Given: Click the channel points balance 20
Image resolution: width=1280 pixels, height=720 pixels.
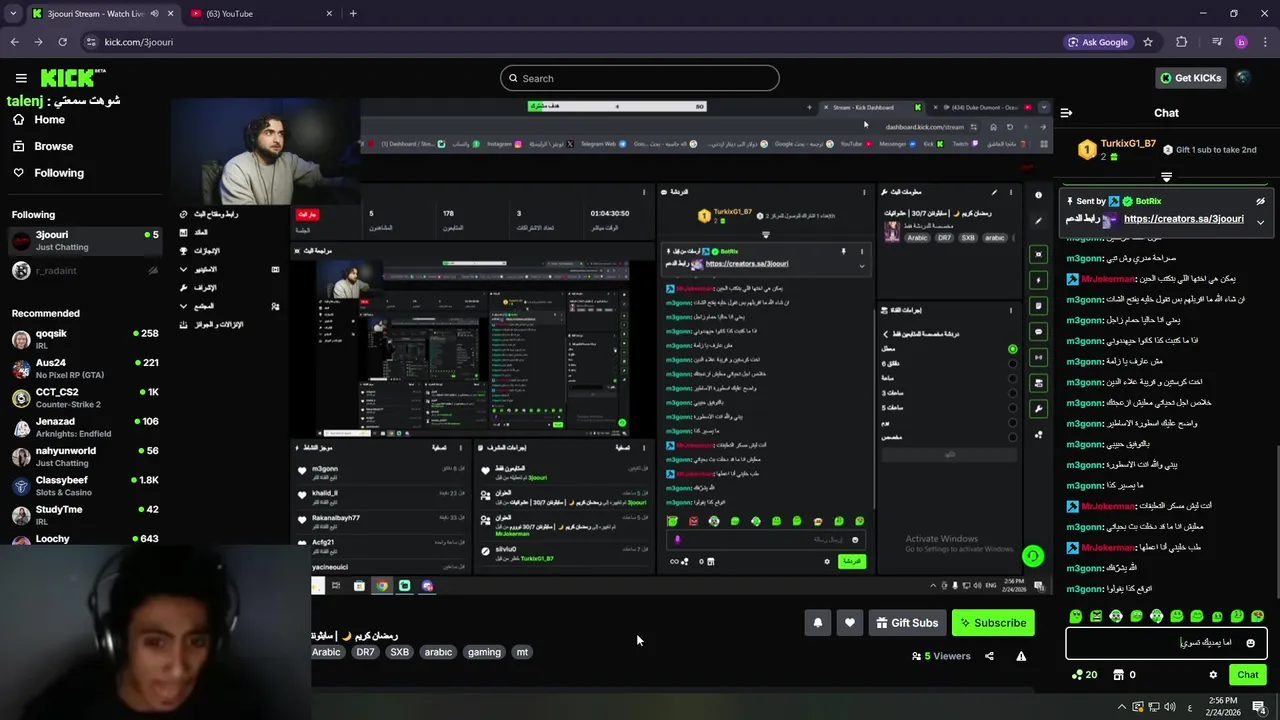Looking at the screenshot, I should pyautogui.click(x=1083, y=675).
